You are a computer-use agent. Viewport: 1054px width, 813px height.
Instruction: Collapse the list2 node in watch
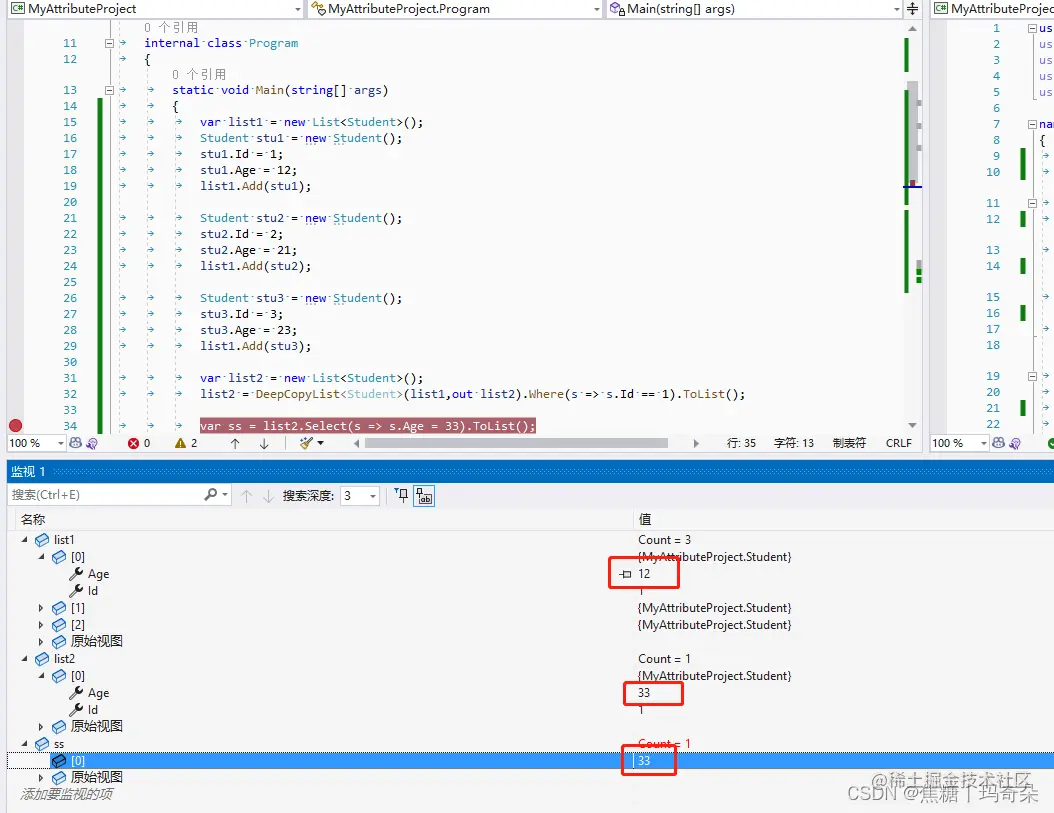(25, 659)
